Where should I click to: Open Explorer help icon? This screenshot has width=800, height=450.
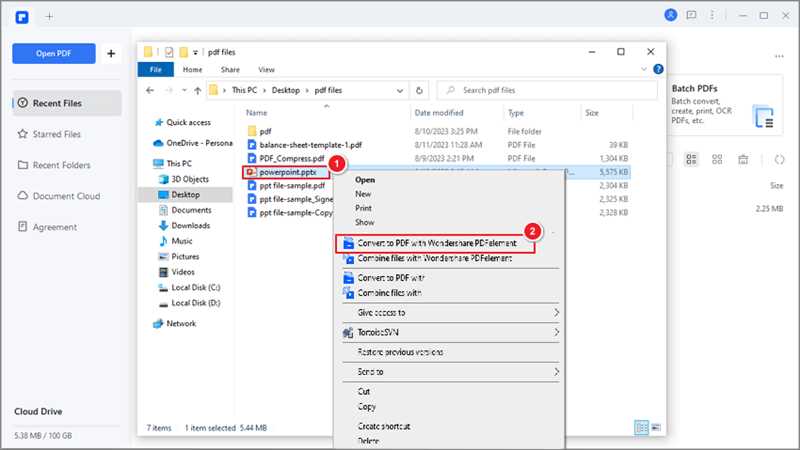point(658,69)
